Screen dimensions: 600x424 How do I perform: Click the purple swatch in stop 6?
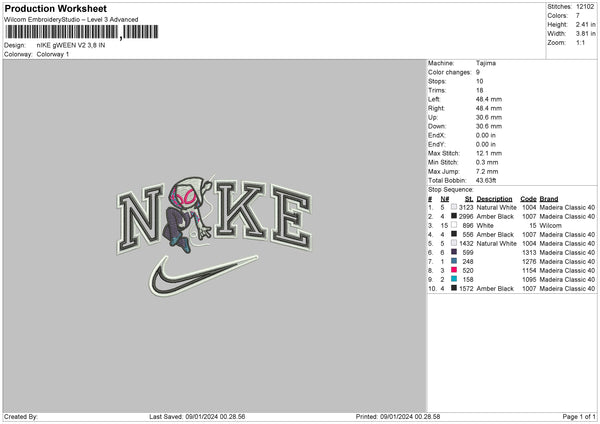(454, 252)
